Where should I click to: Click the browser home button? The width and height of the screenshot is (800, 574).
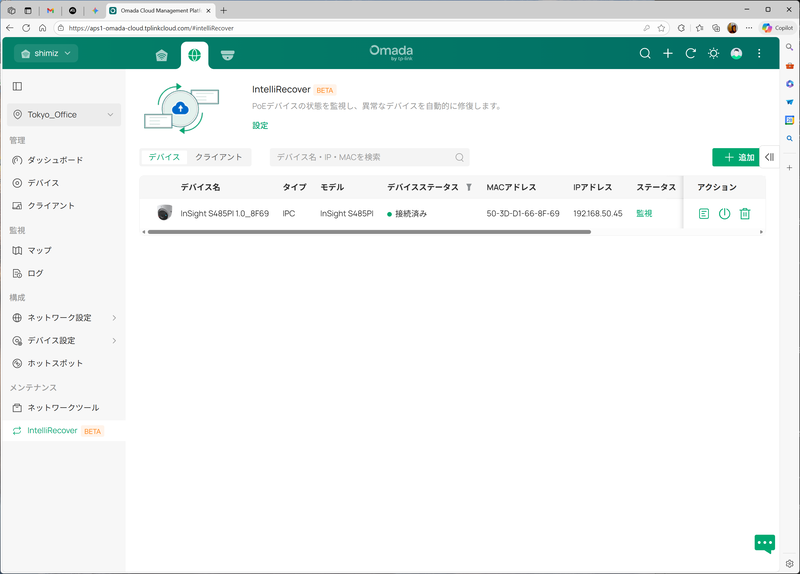click(42, 28)
